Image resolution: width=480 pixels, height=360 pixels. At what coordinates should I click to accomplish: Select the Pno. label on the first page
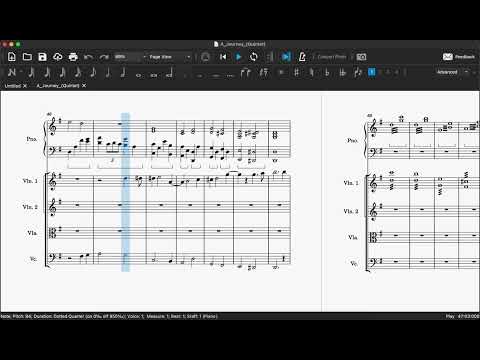[x=32, y=139]
